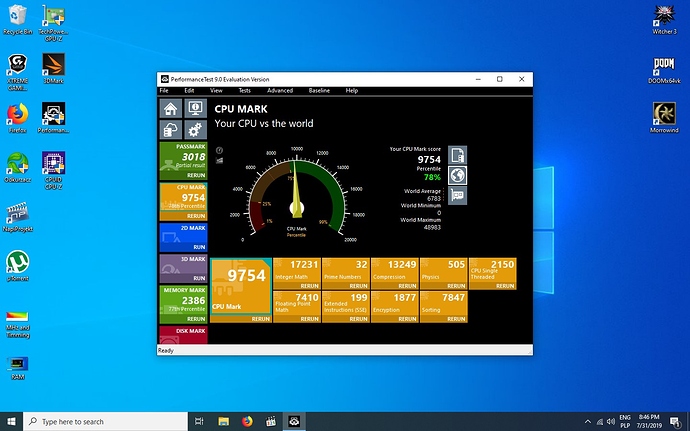Open the System Information monitor icon

tap(195, 108)
